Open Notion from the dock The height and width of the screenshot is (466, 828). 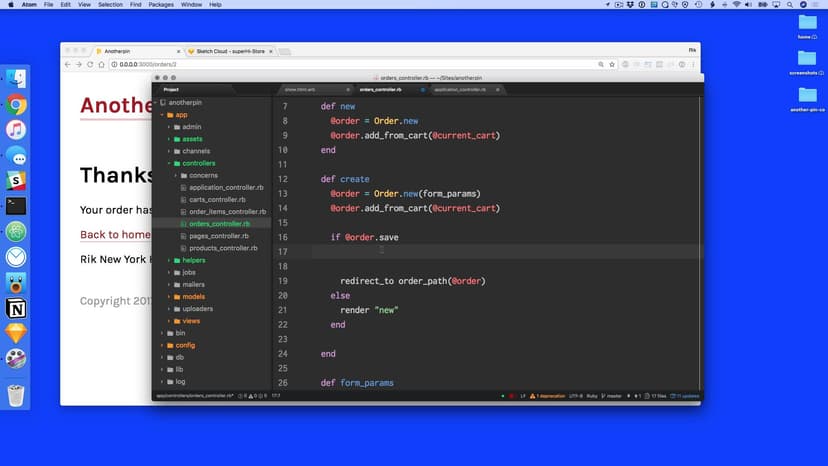16,308
